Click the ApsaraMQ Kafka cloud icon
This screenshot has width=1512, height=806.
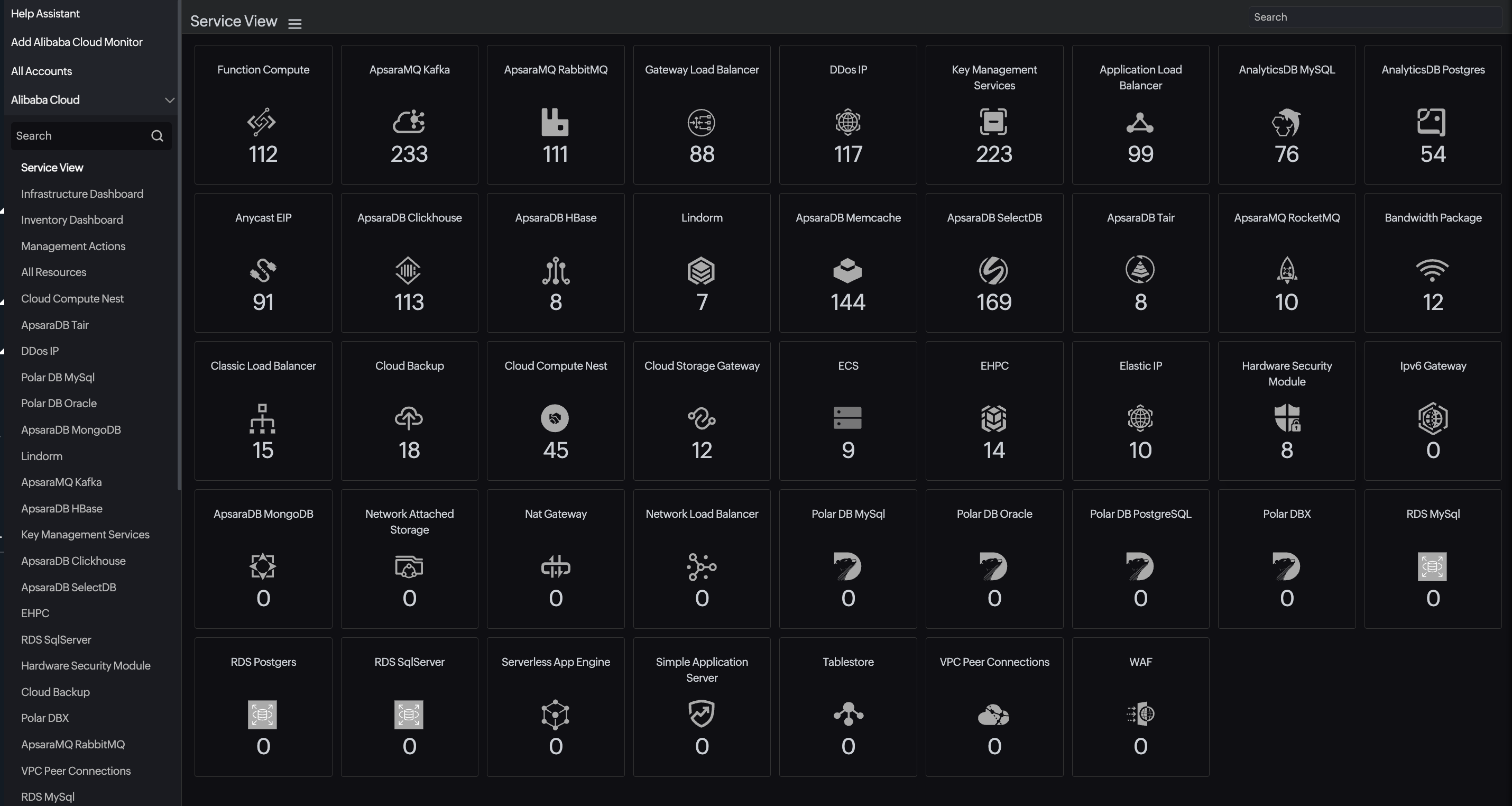coord(409,123)
